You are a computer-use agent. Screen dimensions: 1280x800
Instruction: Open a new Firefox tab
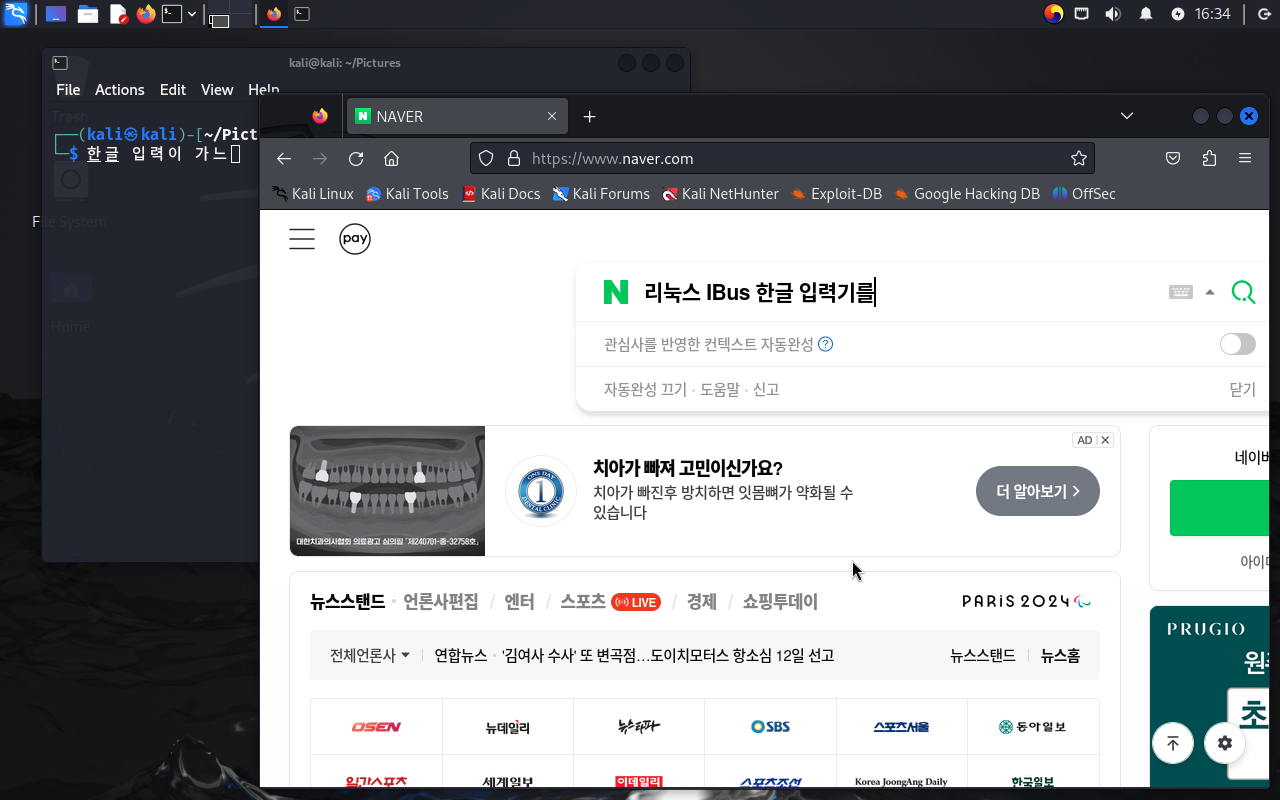(590, 116)
